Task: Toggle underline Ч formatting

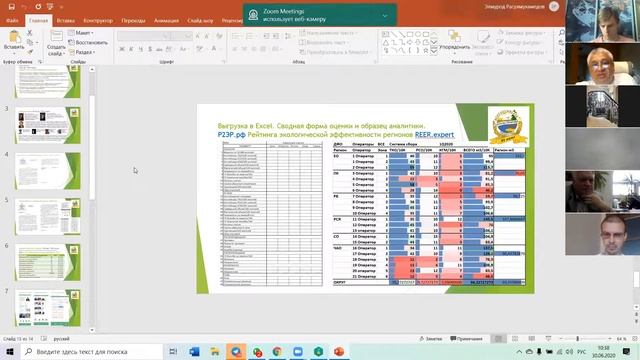Action: coord(141,49)
